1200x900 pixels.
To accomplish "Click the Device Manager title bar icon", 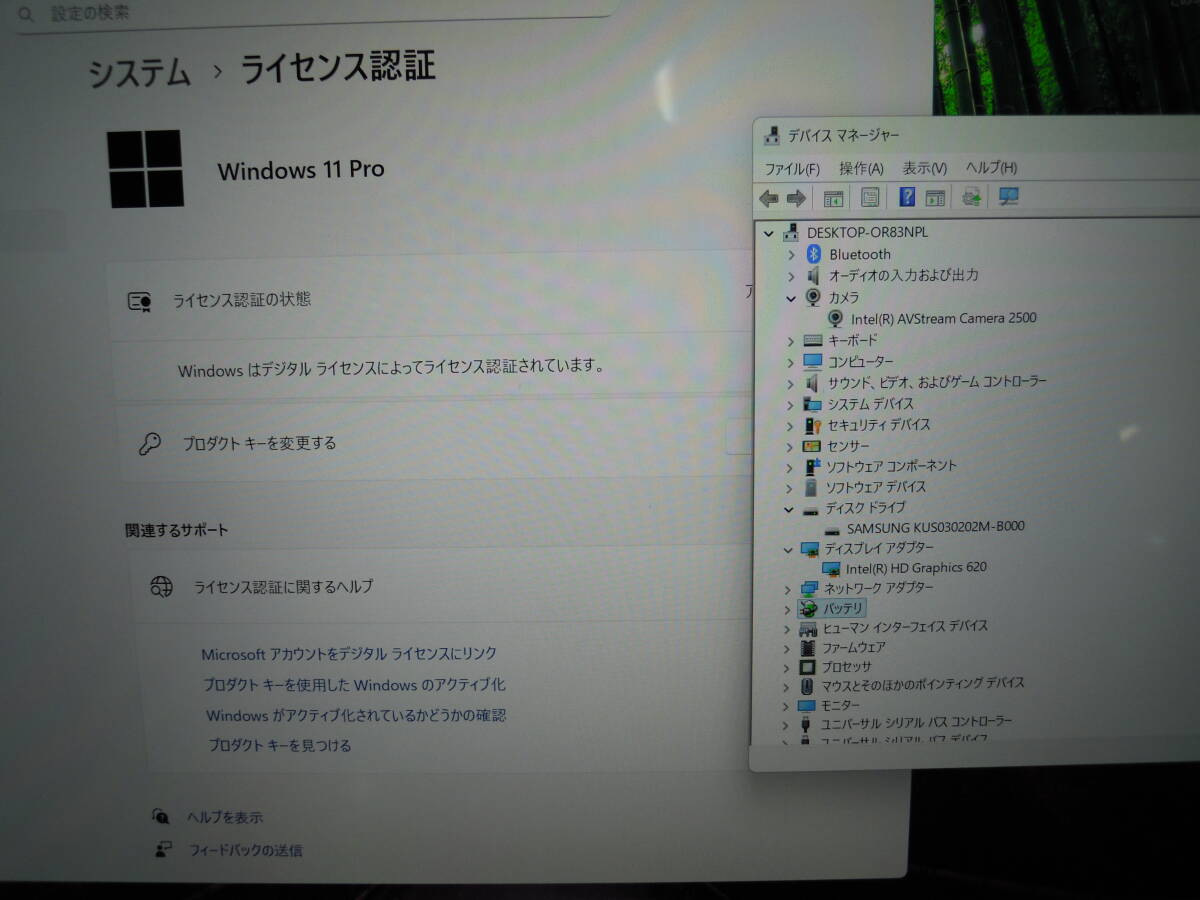I will coord(771,135).
